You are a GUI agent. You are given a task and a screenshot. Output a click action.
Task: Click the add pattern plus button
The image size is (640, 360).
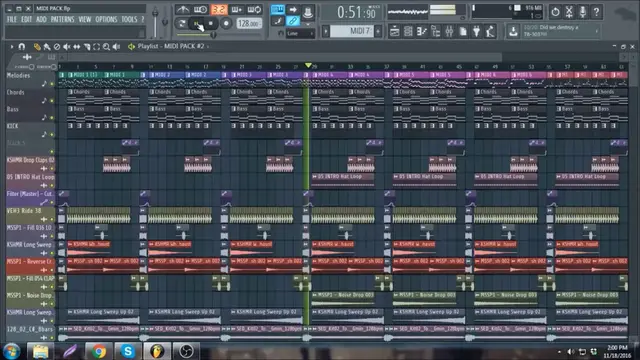coord(378,31)
